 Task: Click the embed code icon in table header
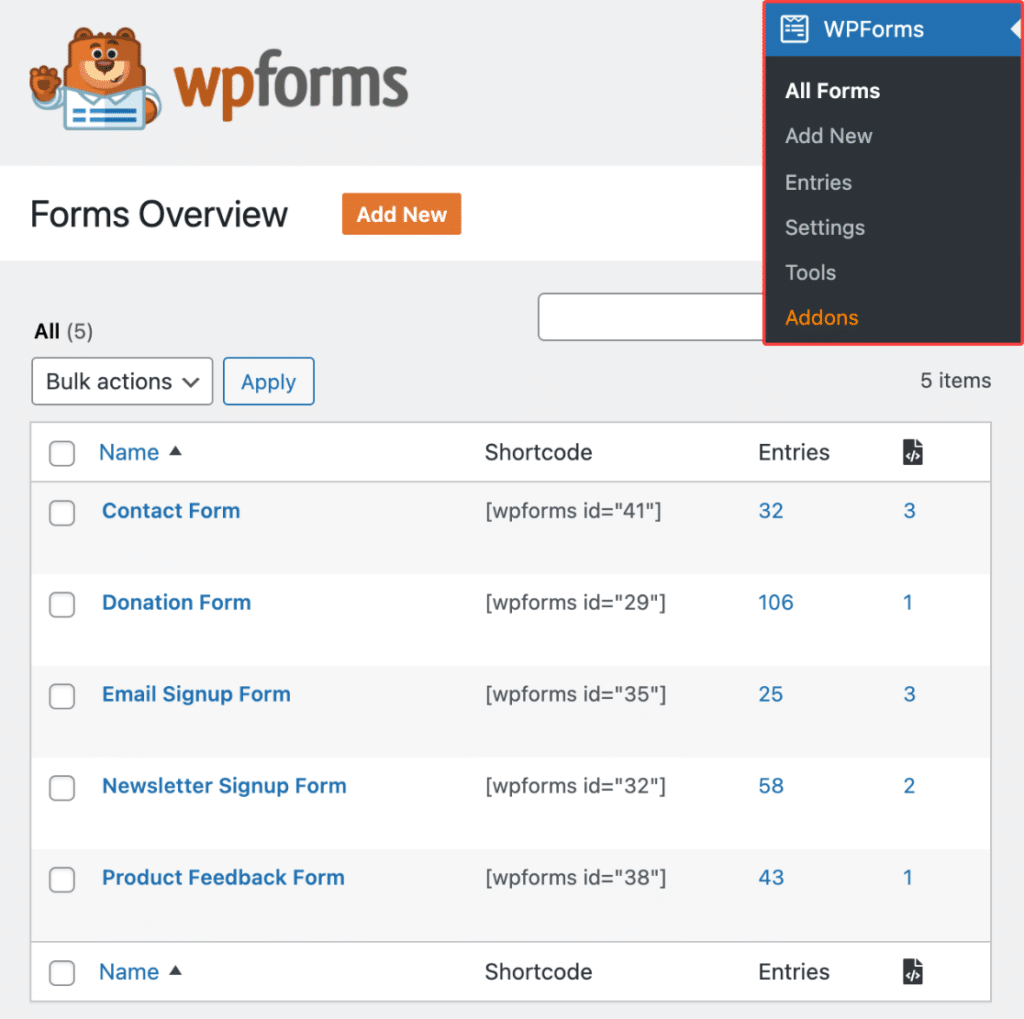coord(911,452)
